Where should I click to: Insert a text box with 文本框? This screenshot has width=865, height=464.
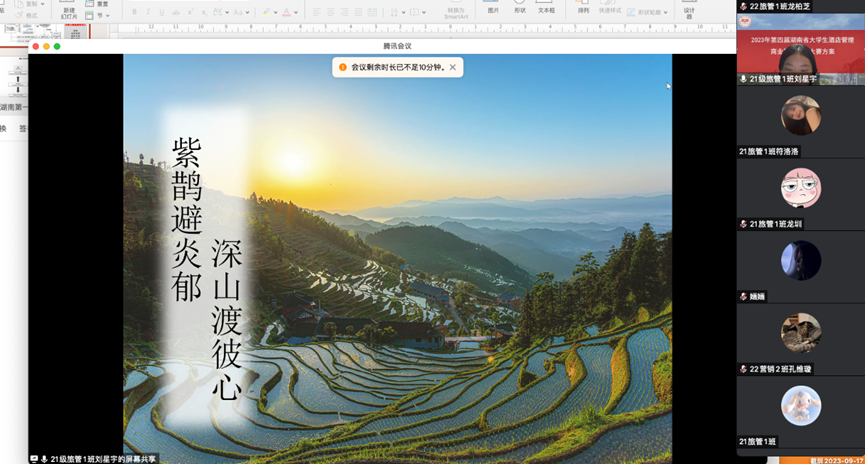click(x=546, y=7)
